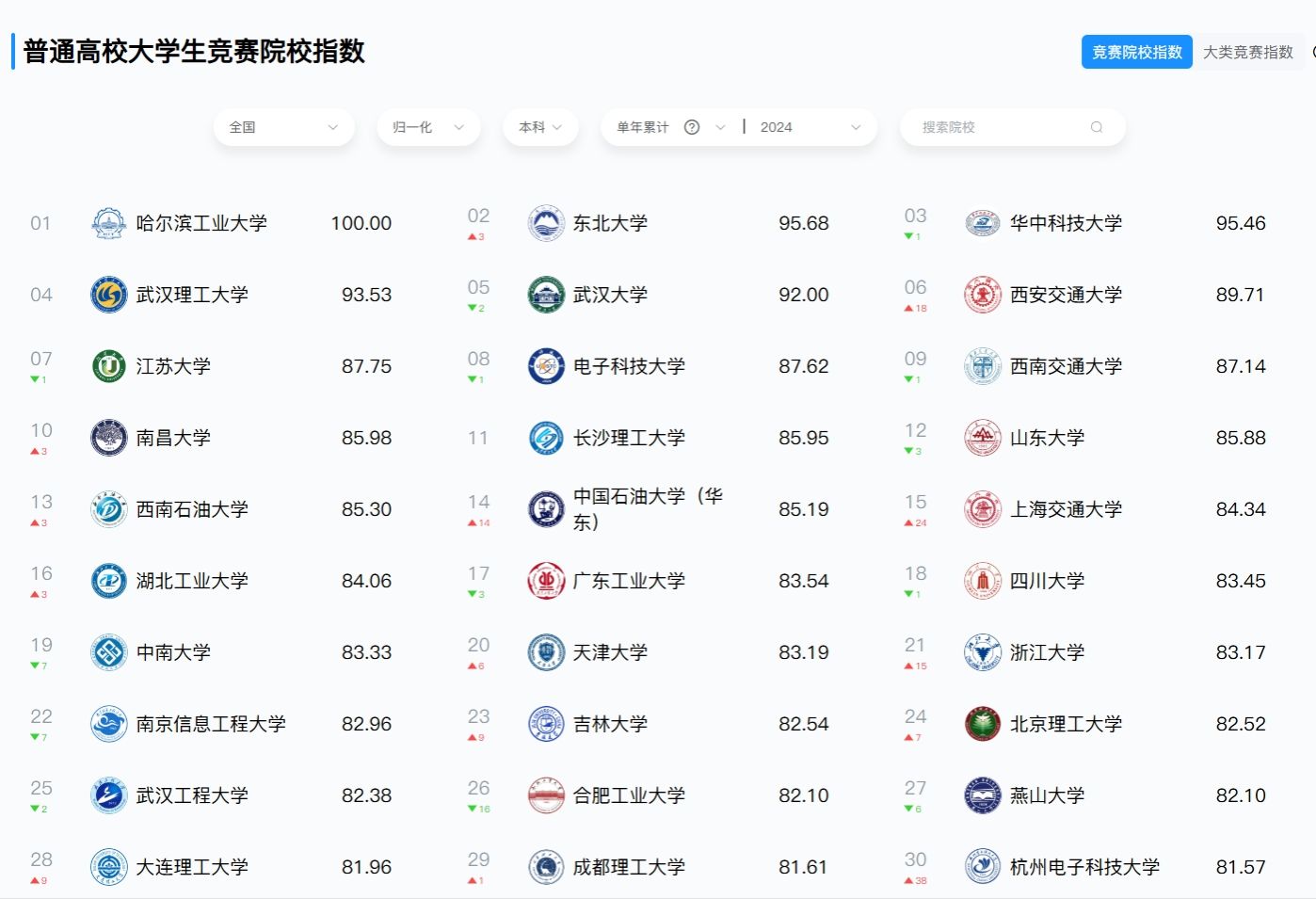Open the 本科 level dropdown
The image size is (1316, 899).
click(x=540, y=128)
